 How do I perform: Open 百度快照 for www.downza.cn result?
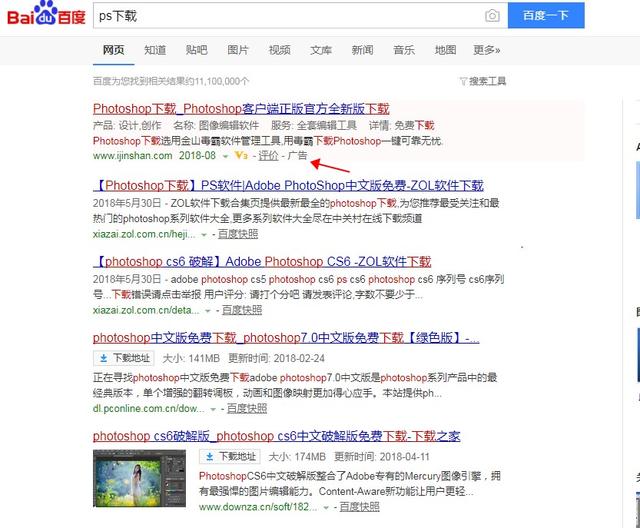coord(360,507)
